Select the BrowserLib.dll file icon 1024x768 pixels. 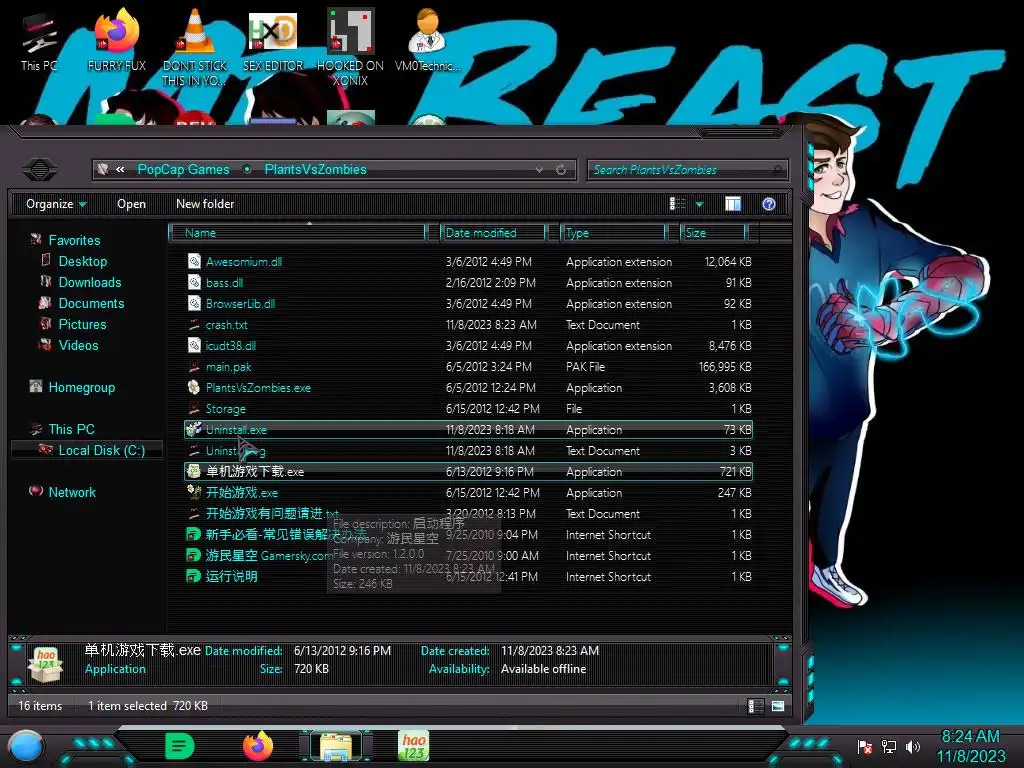click(194, 303)
